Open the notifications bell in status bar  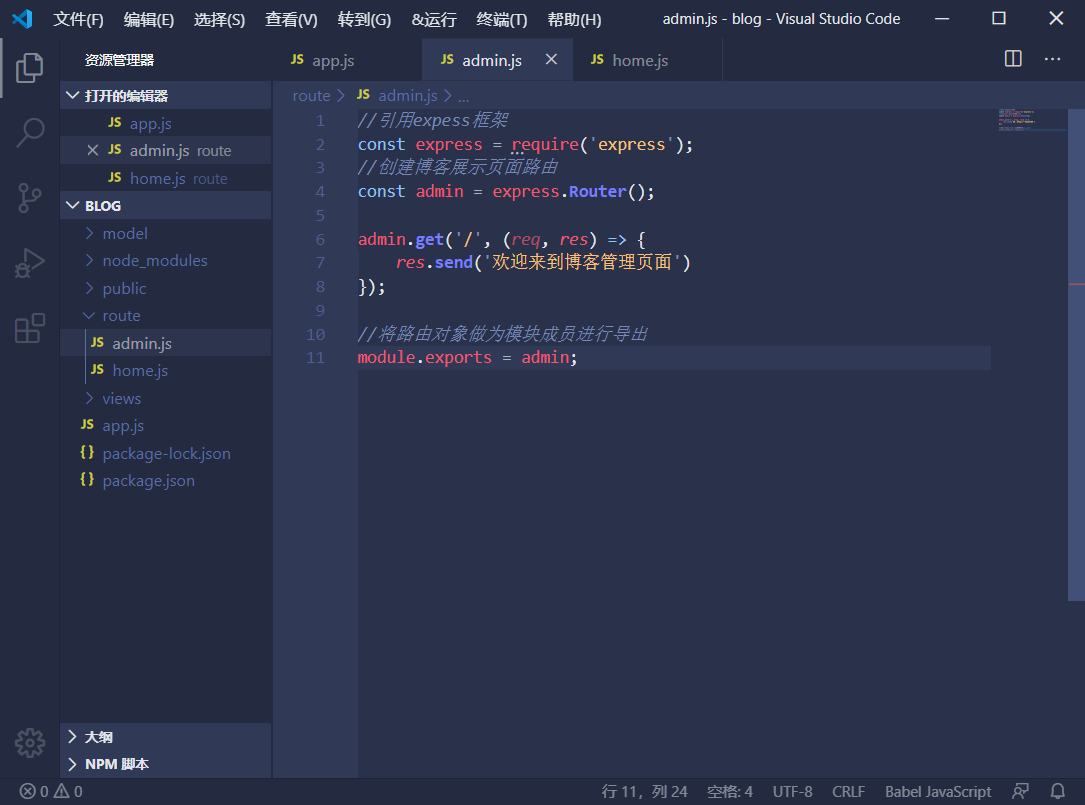tap(1057, 791)
